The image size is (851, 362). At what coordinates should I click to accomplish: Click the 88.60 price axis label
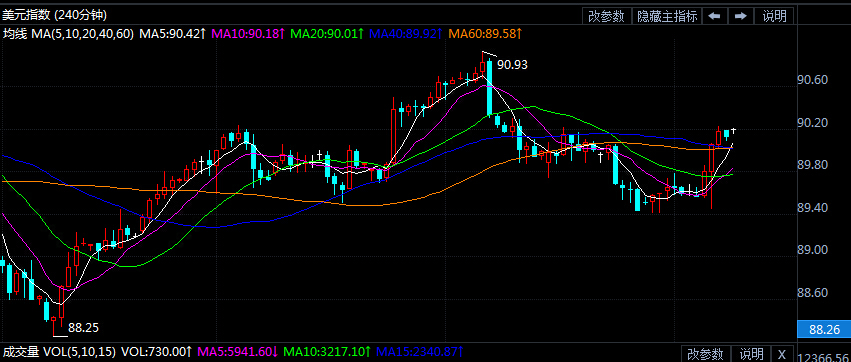(812, 293)
